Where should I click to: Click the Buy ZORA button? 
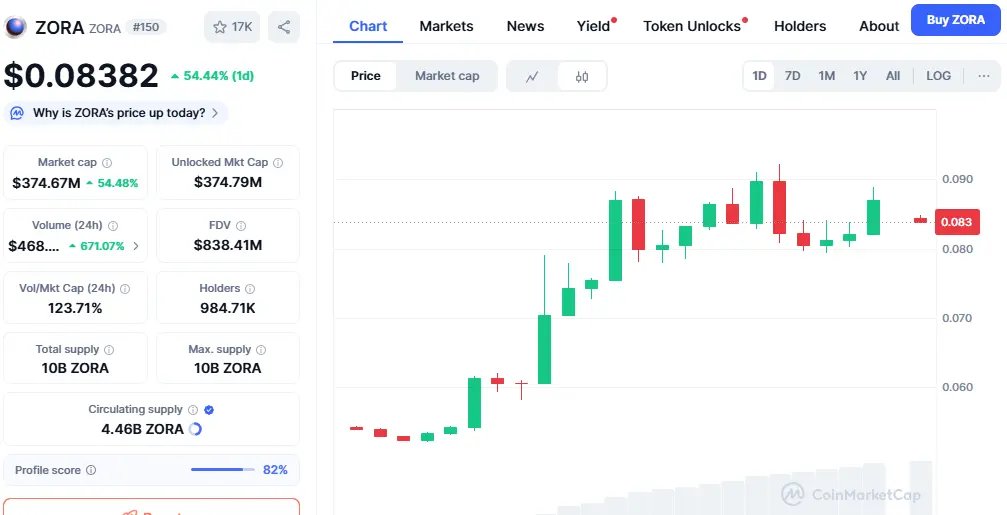pyautogui.click(x=955, y=20)
